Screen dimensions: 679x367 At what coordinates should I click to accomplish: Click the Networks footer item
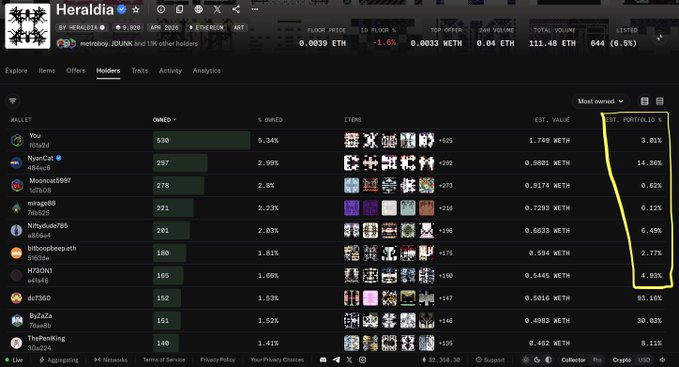pyautogui.click(x=111, y=360)
